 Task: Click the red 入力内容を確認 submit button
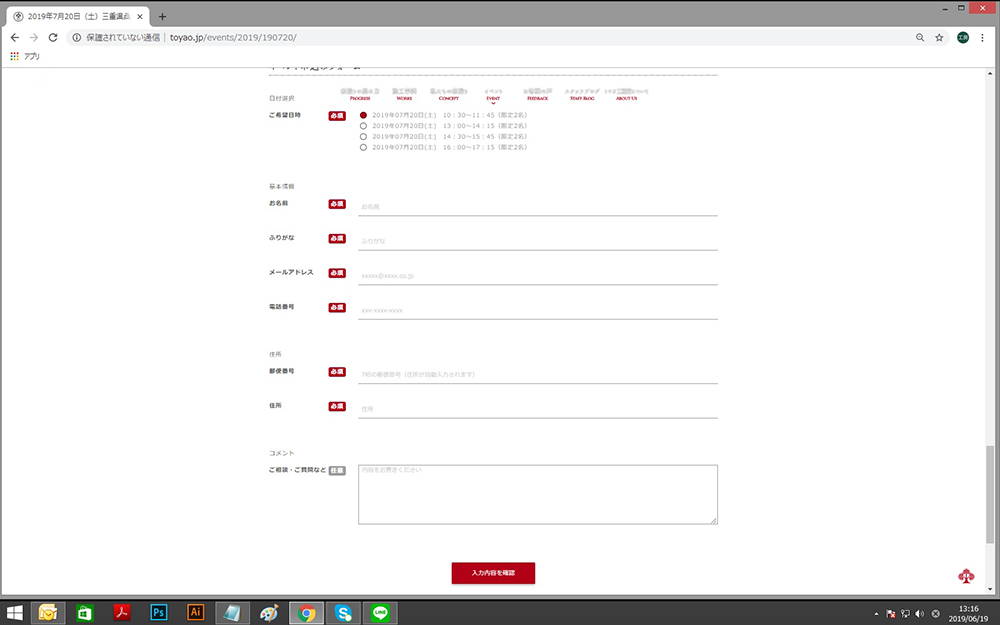click(x=493, y=573)
